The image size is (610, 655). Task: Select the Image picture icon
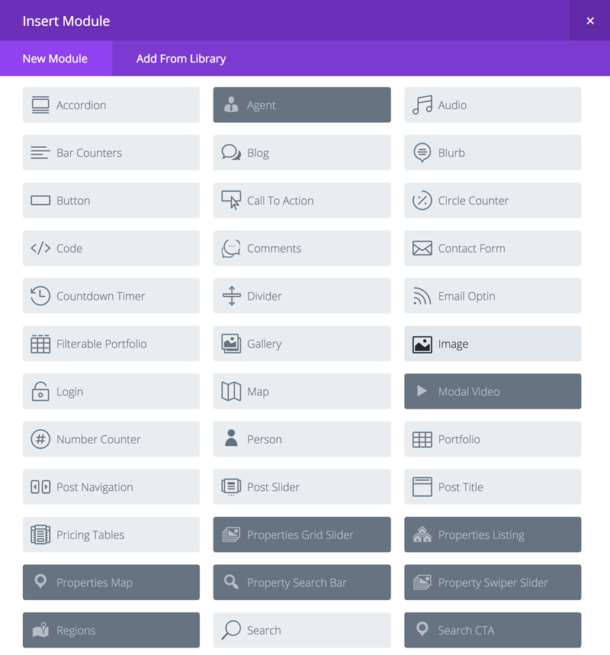[422, 345]
